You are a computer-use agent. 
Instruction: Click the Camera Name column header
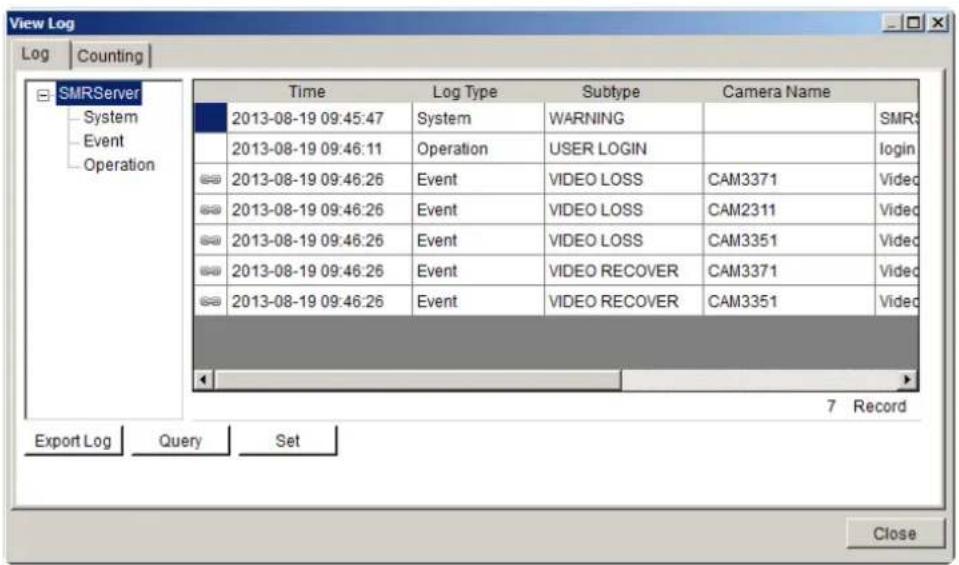coord(776,92)
